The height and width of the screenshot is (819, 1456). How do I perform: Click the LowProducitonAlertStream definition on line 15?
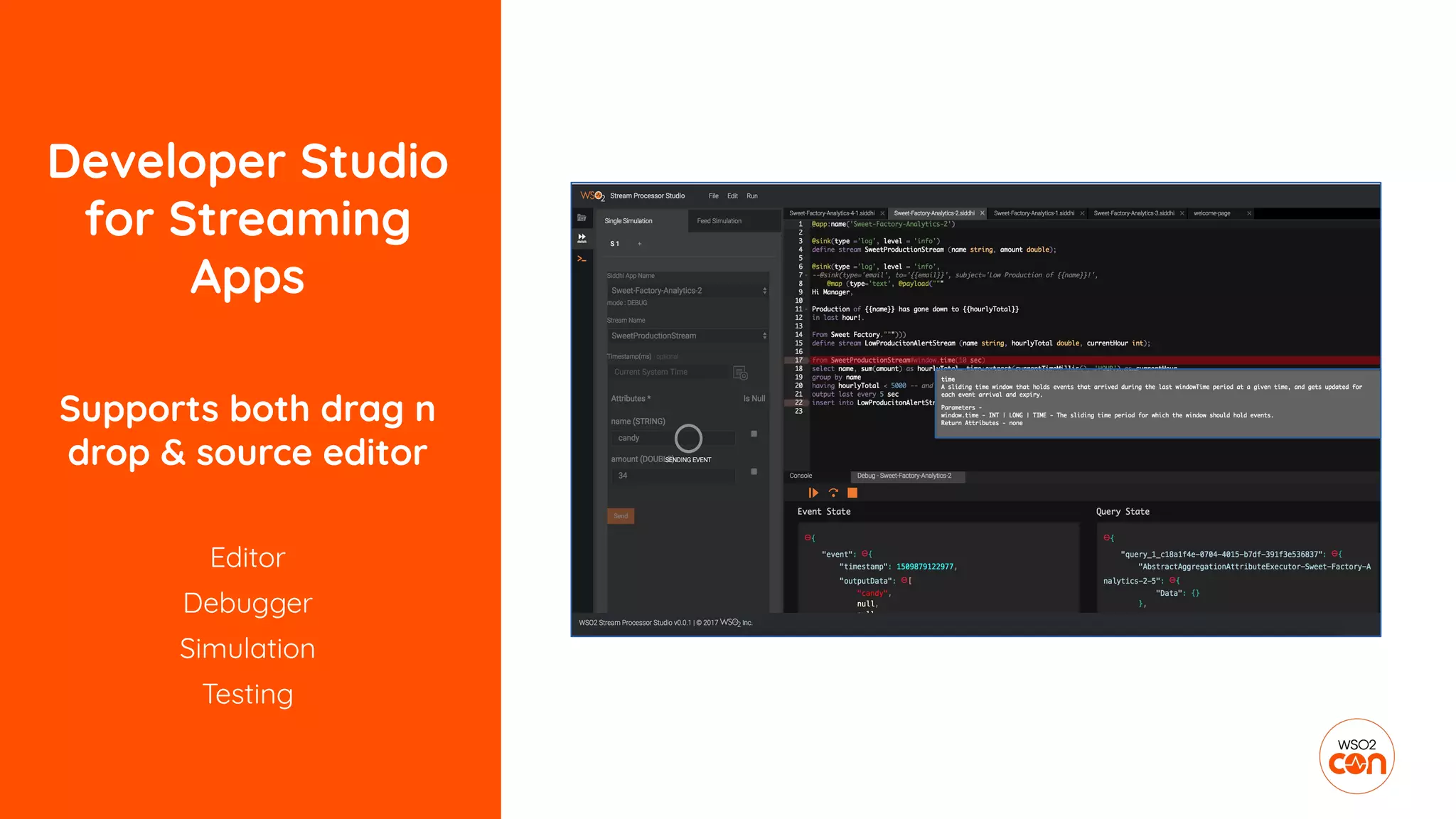tap(981, 343)
